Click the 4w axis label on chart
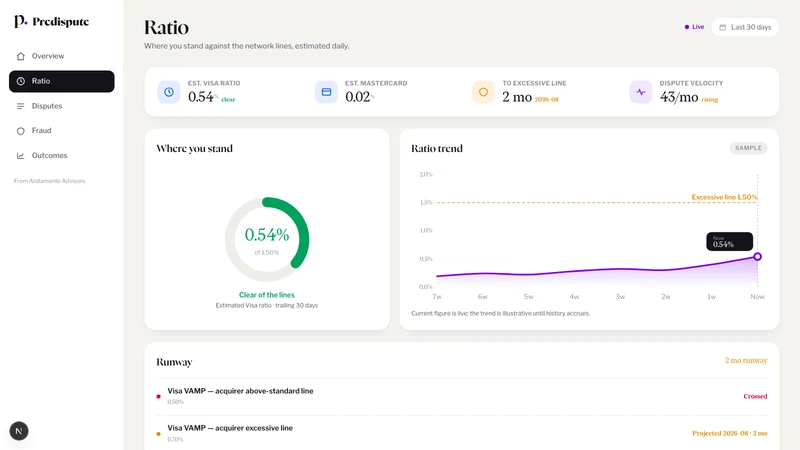Screen dimensions: 800x450 [574, 296]
